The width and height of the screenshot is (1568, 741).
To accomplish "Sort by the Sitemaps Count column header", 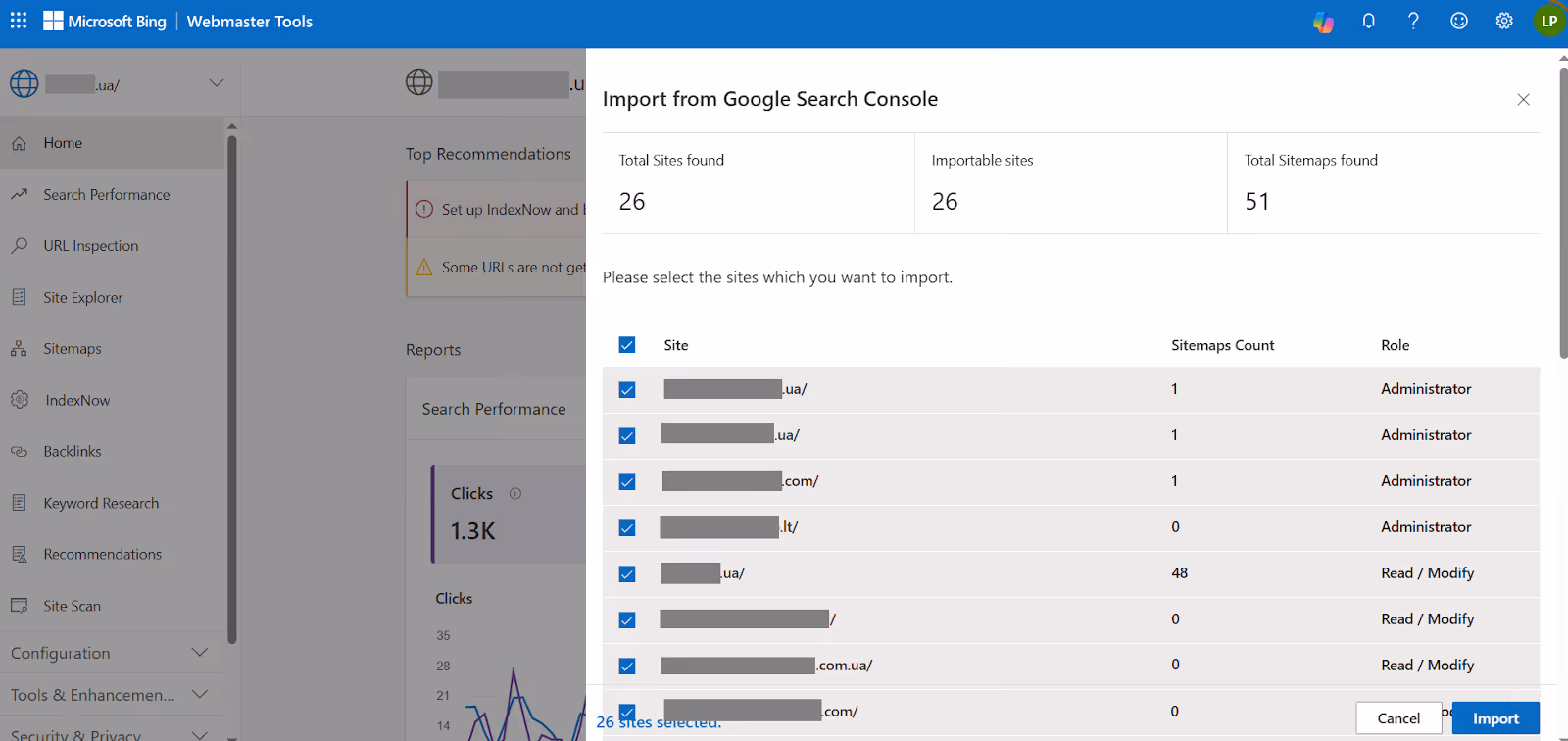I will pyautogui.click(x=1222, y=345).
